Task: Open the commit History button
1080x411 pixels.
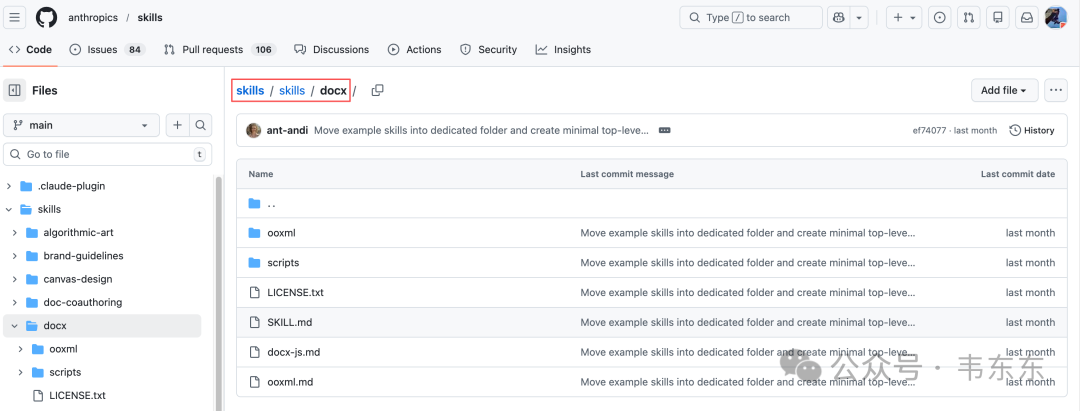Action: click(x=1032, y=130)
